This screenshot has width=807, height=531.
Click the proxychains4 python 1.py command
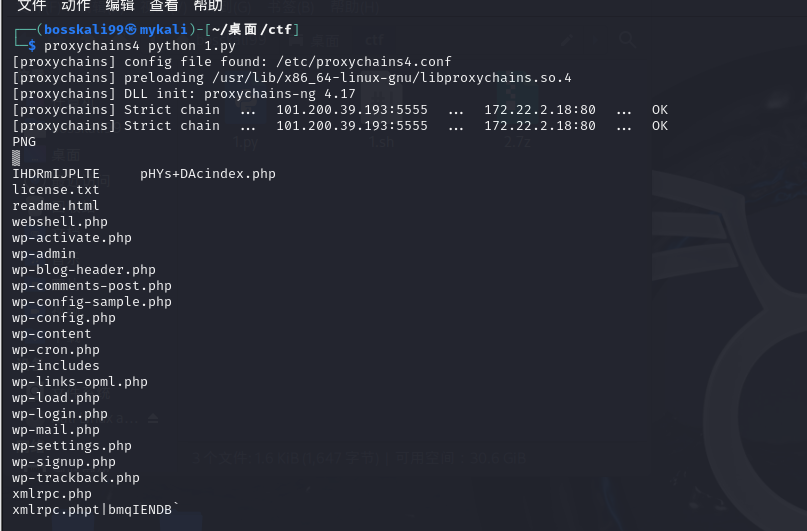coord(124,46)
